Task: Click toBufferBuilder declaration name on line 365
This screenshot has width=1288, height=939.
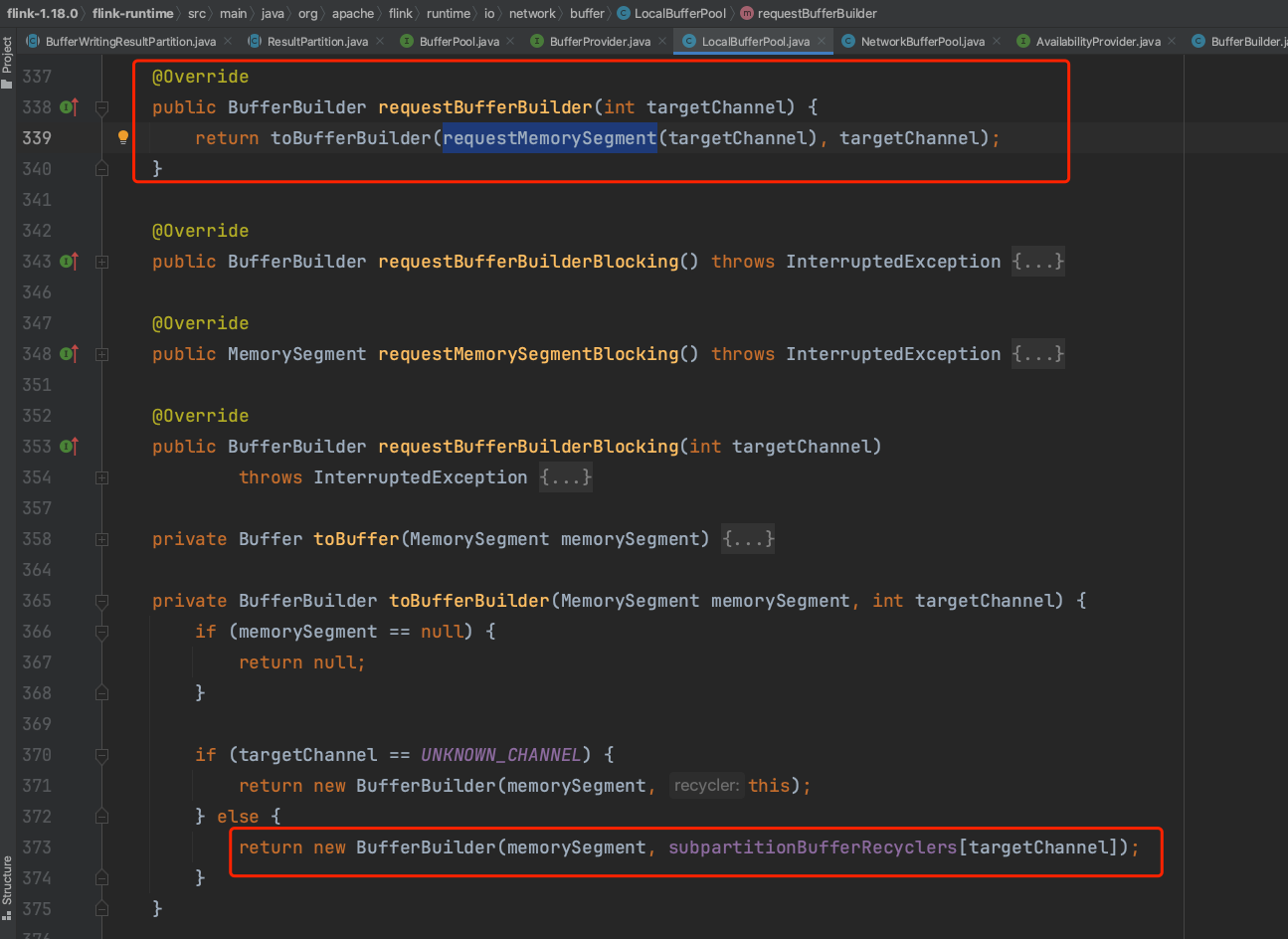Action: tap(469, 601)
